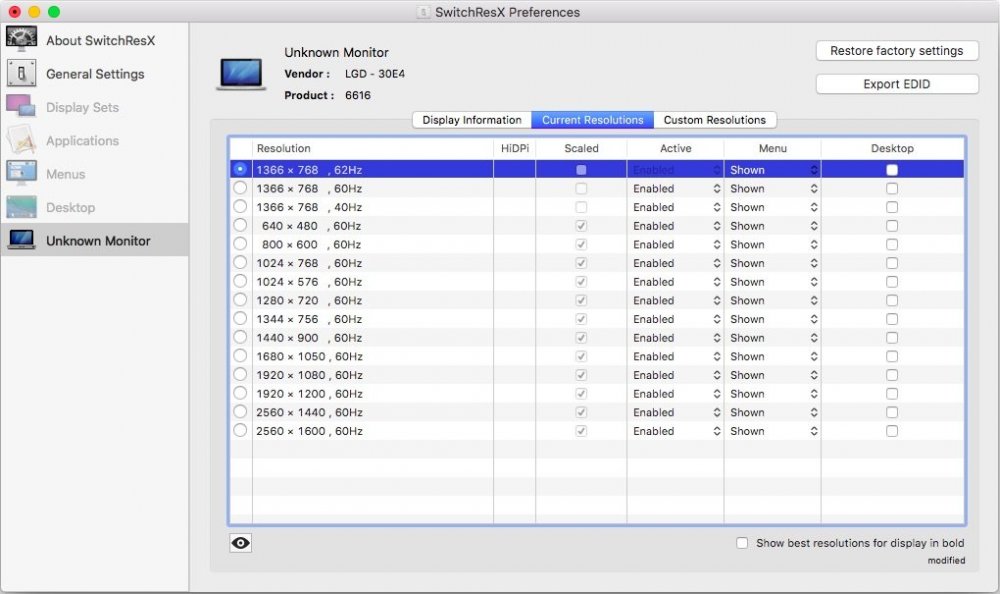
Task: Open the Menu dropdown for 1920 x 1080
Action: point(772,375)
